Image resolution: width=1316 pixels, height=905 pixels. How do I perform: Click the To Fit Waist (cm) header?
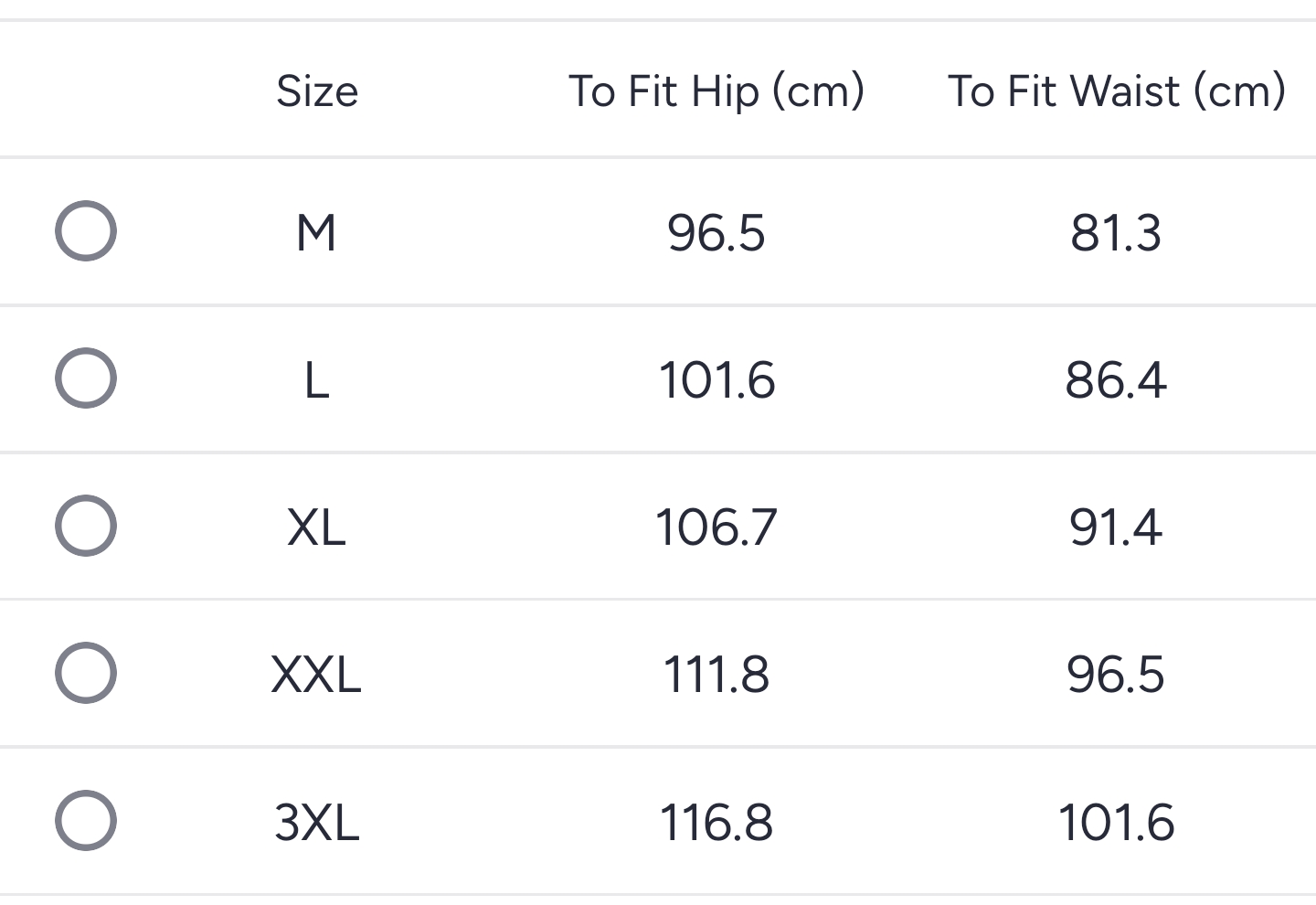1117,90
